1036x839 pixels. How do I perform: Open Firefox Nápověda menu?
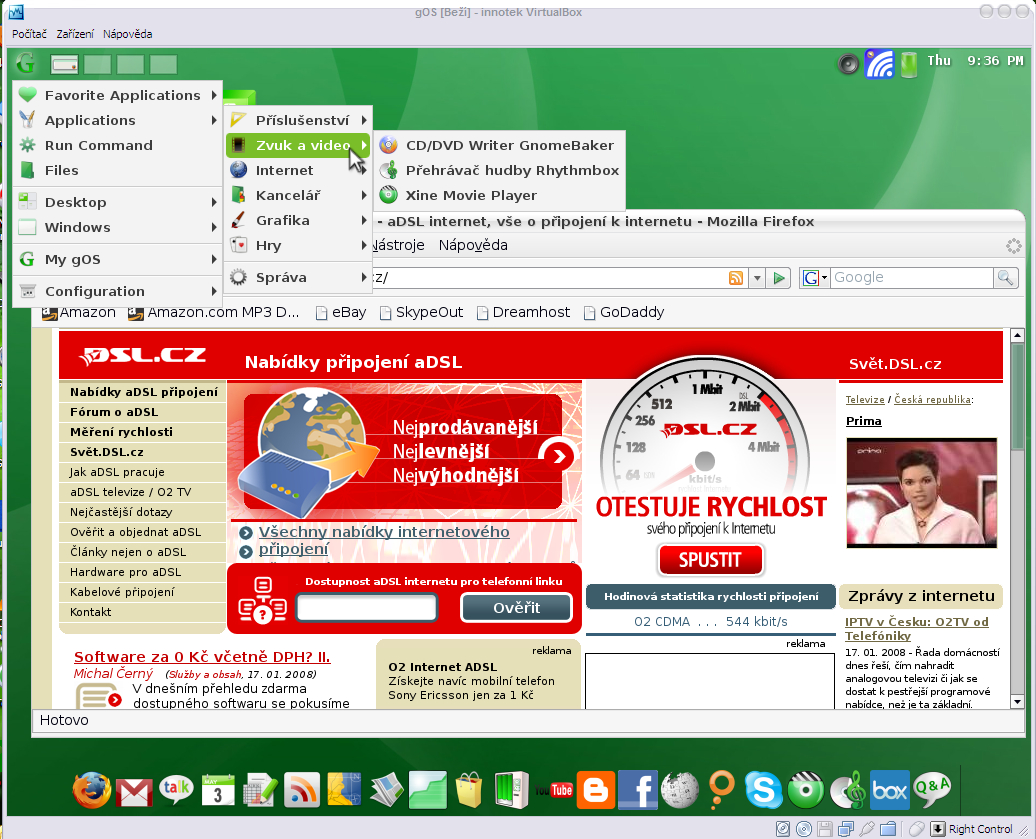click(473, 245)
